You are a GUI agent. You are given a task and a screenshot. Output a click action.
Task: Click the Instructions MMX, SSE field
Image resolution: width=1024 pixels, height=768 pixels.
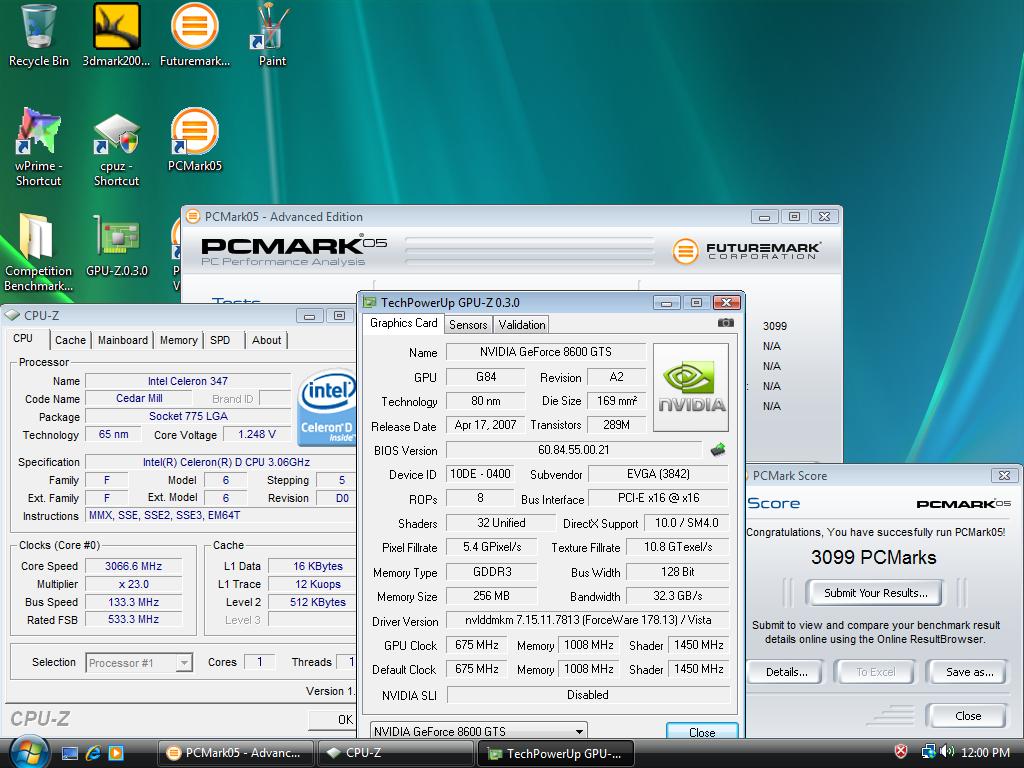[221, 516]
